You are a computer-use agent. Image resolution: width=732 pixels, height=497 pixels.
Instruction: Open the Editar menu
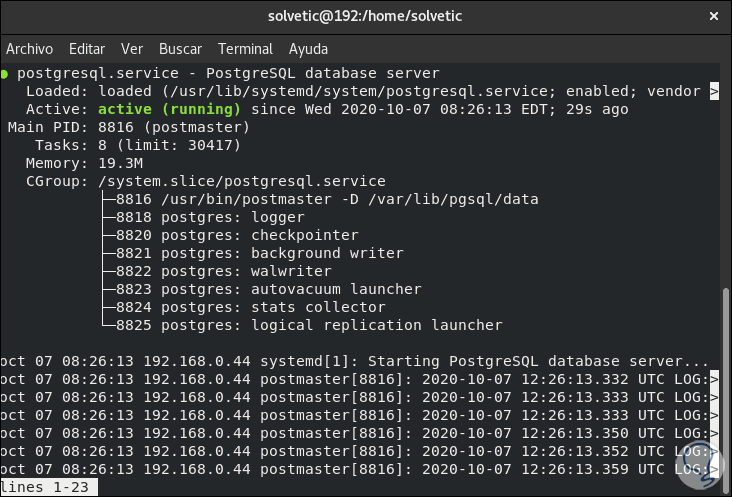87,48
